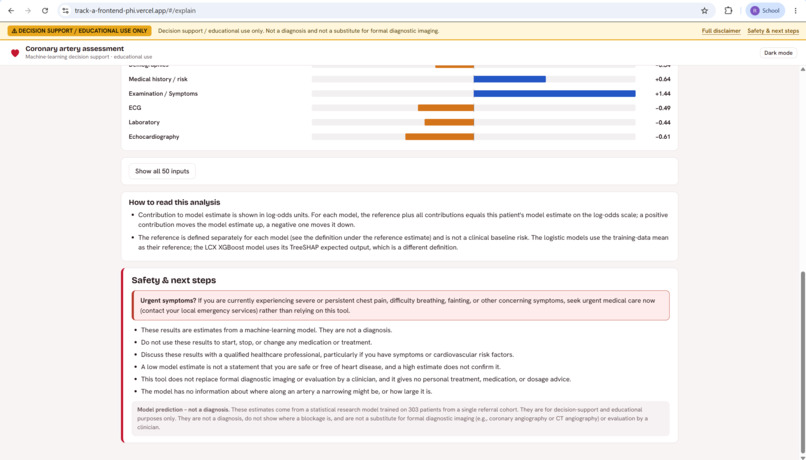The height and width of the screenshot is (460, 806).
Task: Click the Safety & next steps section heading
Action: (x=174, y=280)
